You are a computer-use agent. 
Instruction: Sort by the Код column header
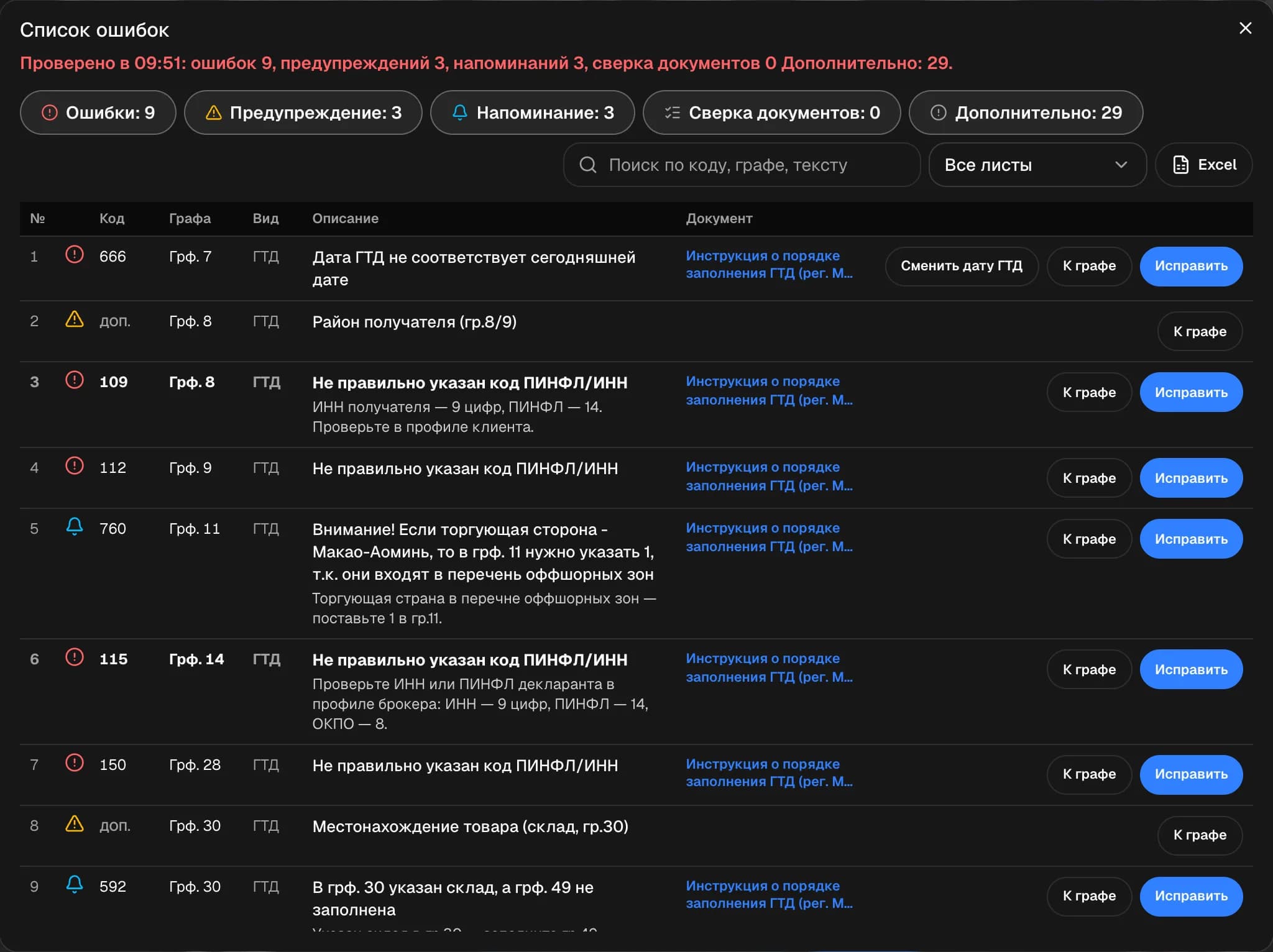click(x=112, y=218)
